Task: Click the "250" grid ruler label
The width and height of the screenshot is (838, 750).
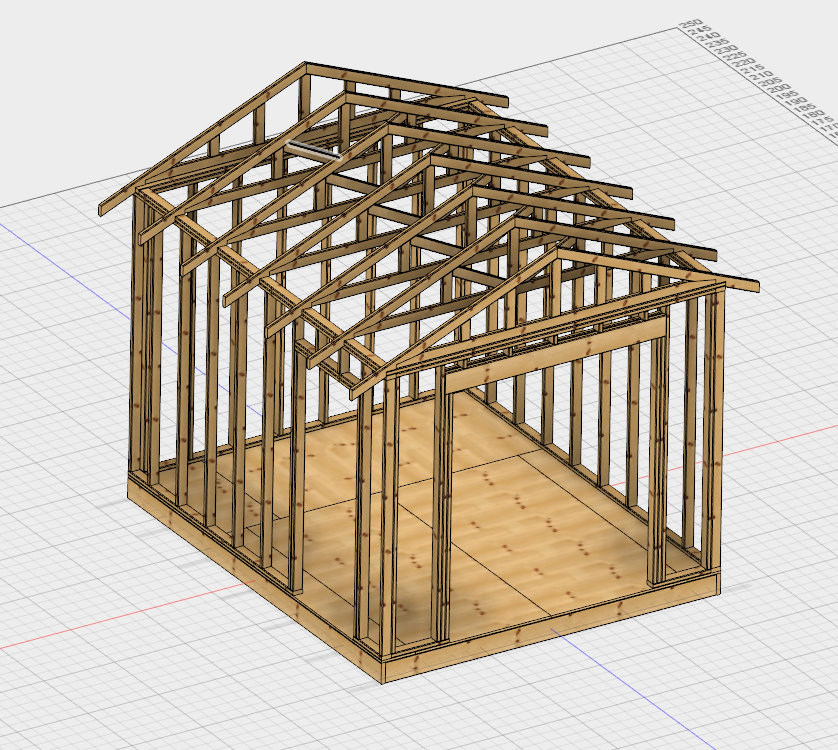Action: 690,24
